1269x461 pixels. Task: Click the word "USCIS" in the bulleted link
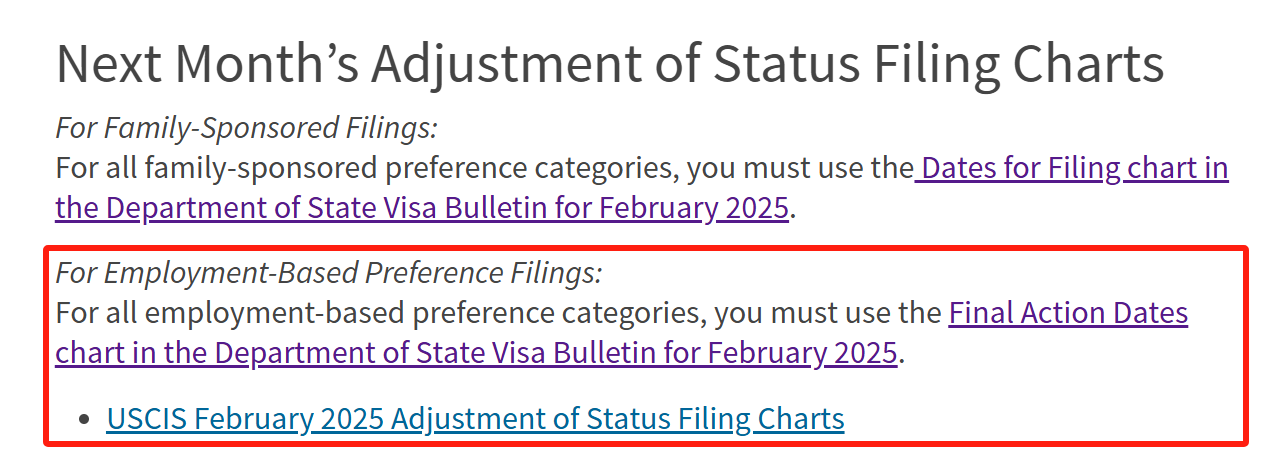point(147,419)
